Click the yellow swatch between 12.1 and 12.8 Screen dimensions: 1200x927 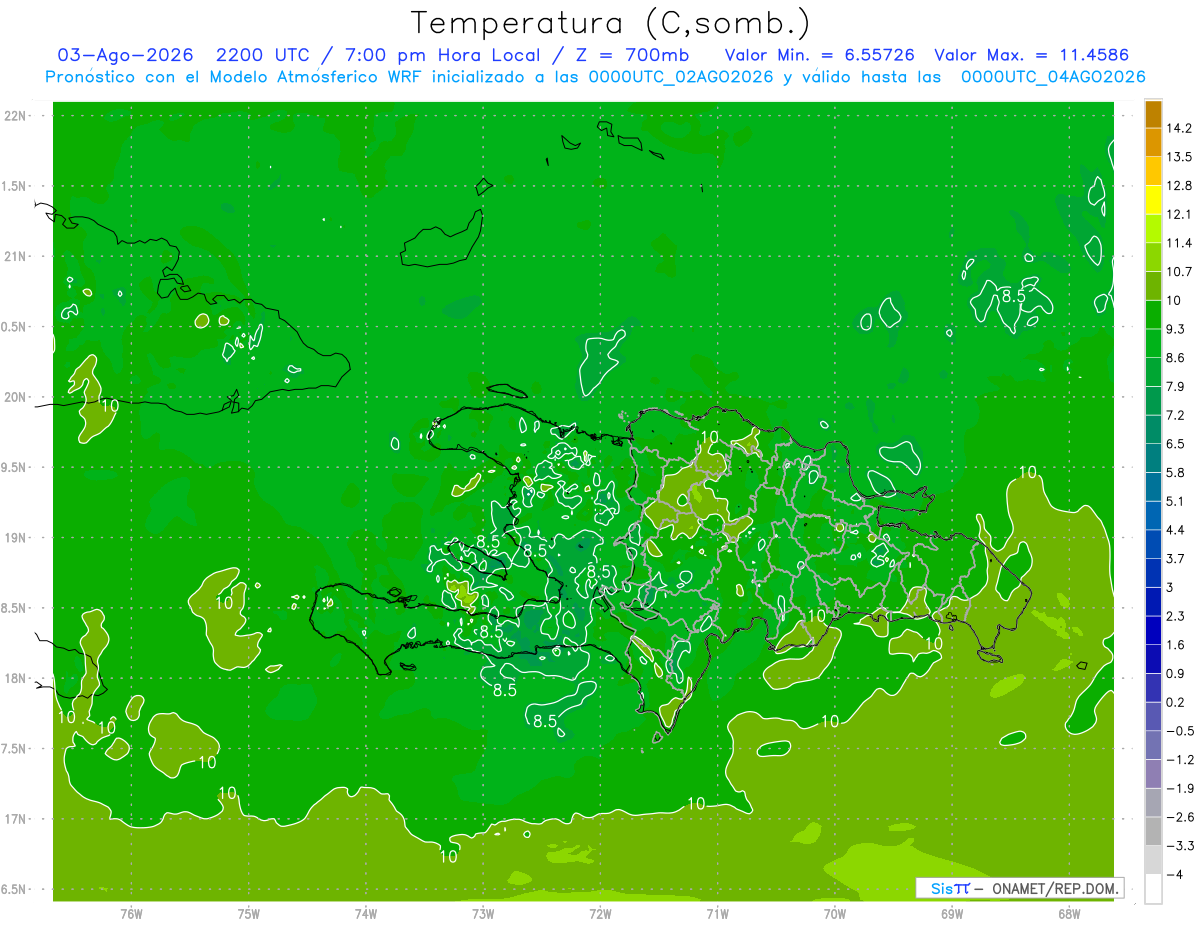click(x=1153, y=200)
